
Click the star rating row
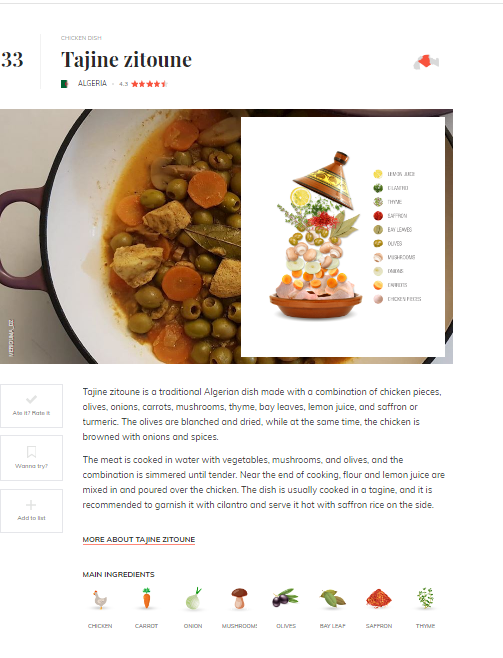coord(149,84)
